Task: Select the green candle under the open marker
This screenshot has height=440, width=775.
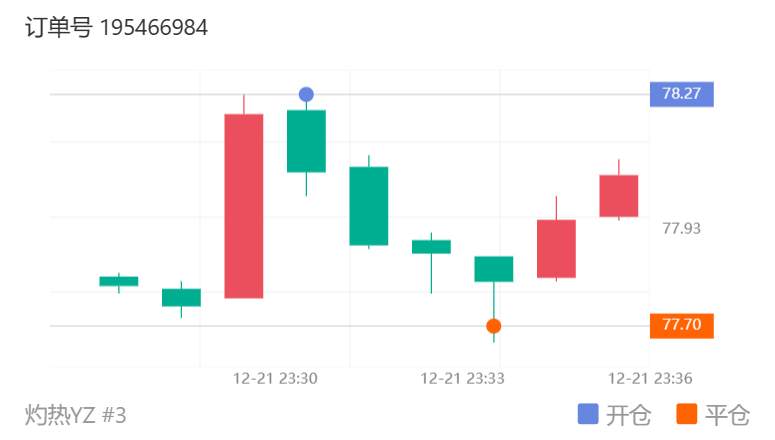Action: pos(306,141)
